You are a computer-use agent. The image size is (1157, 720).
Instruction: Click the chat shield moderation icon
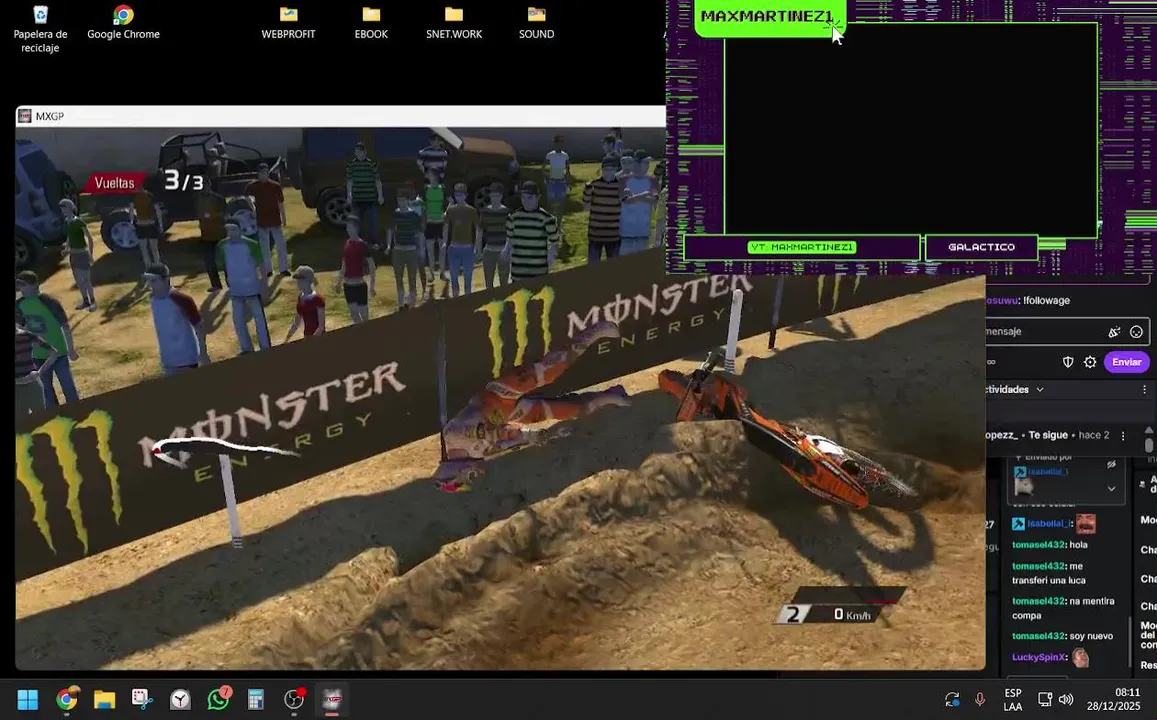[x=1068, y=362]
